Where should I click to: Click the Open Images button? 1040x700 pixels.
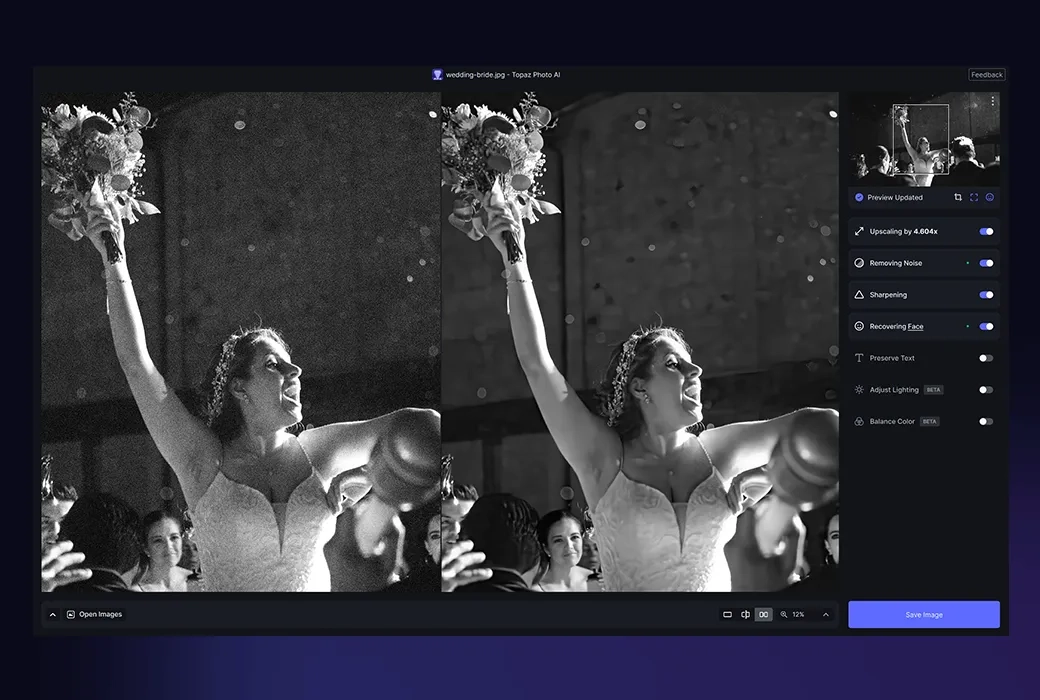tap(94, 614)
